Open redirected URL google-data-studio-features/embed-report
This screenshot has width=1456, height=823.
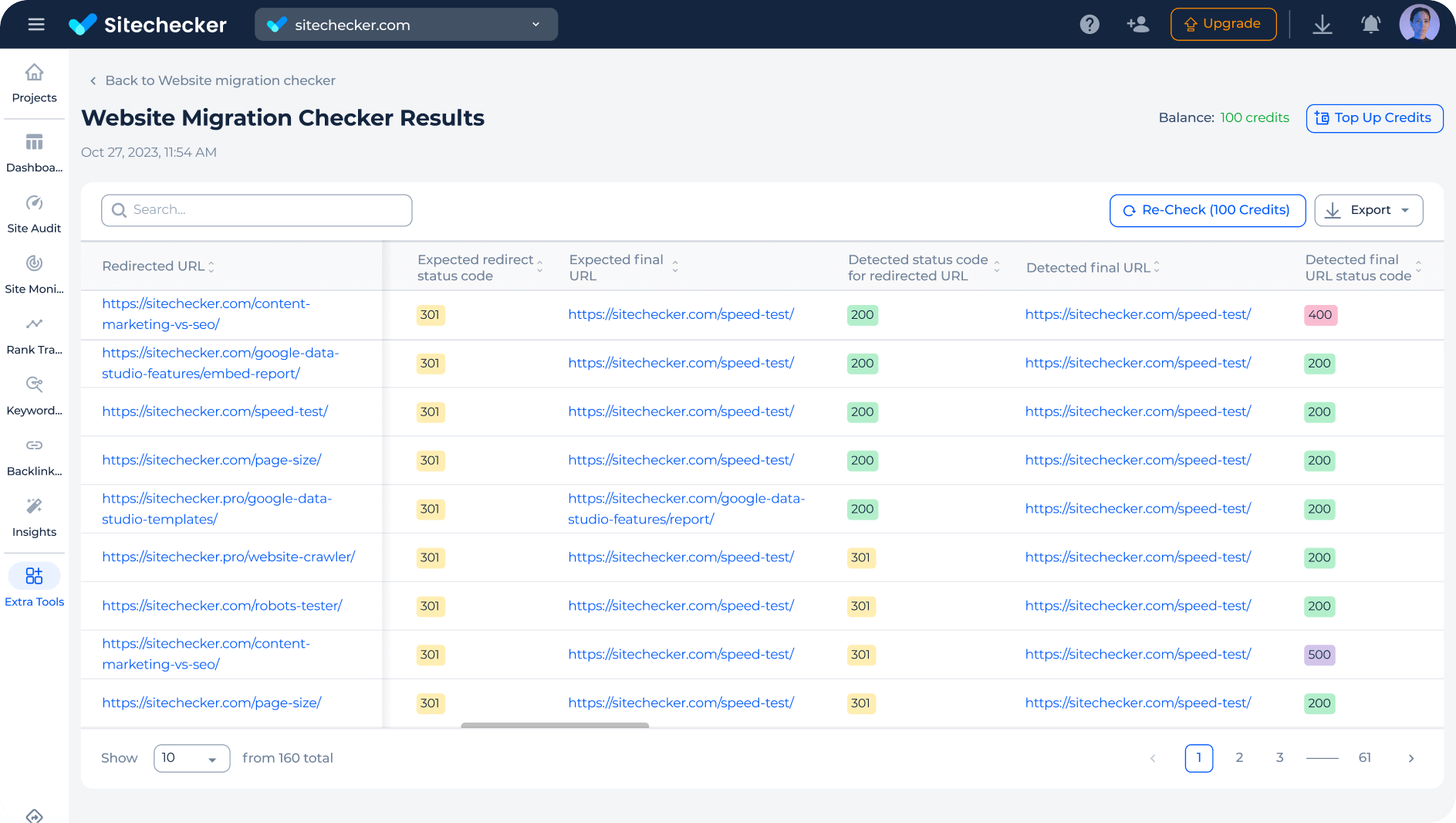tap(221, 363)
